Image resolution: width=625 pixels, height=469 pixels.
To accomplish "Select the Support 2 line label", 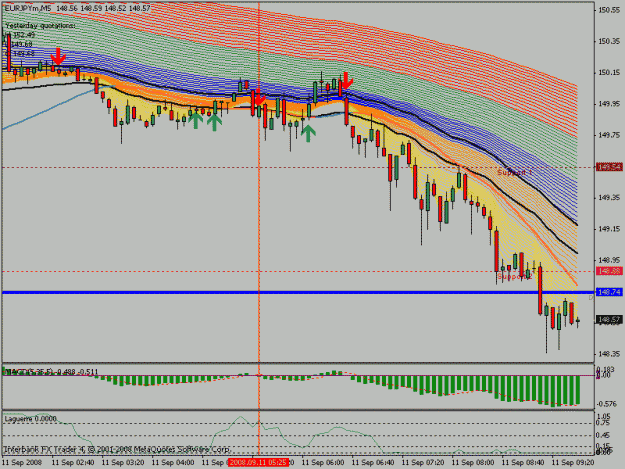I will [x=515, y=276].
